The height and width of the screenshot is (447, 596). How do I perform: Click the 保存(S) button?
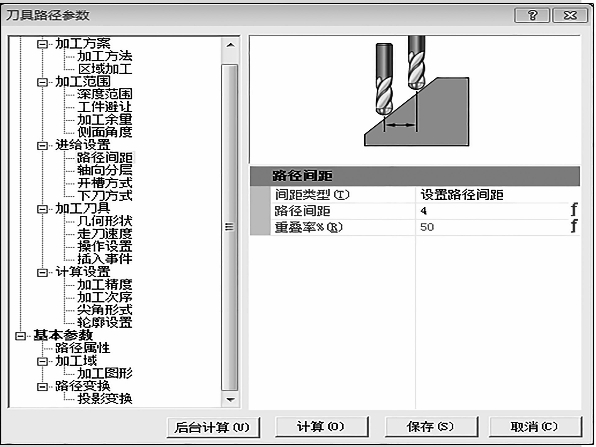click(x=431, y=426)
